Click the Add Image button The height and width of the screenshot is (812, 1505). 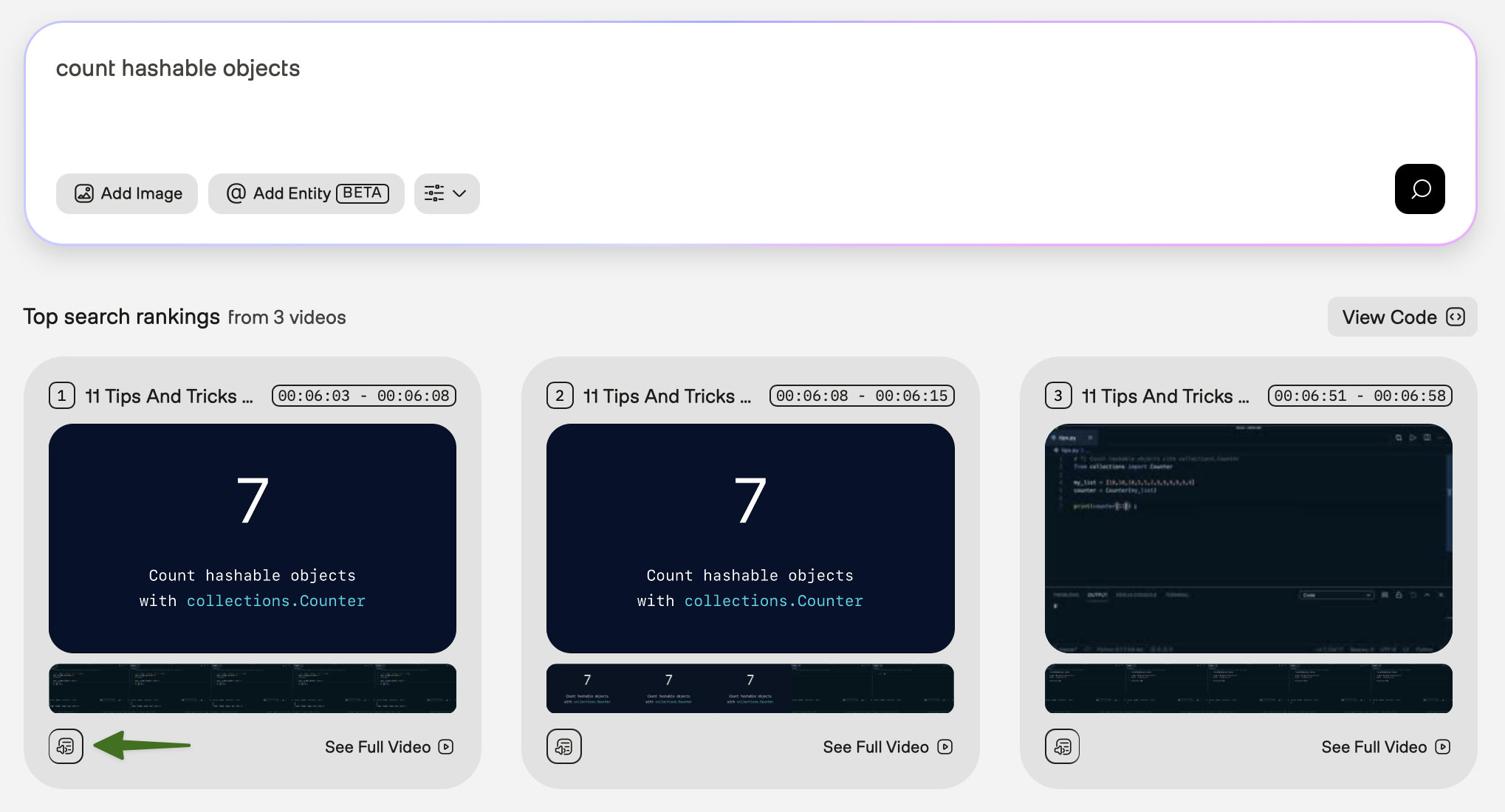pos(127,193)
